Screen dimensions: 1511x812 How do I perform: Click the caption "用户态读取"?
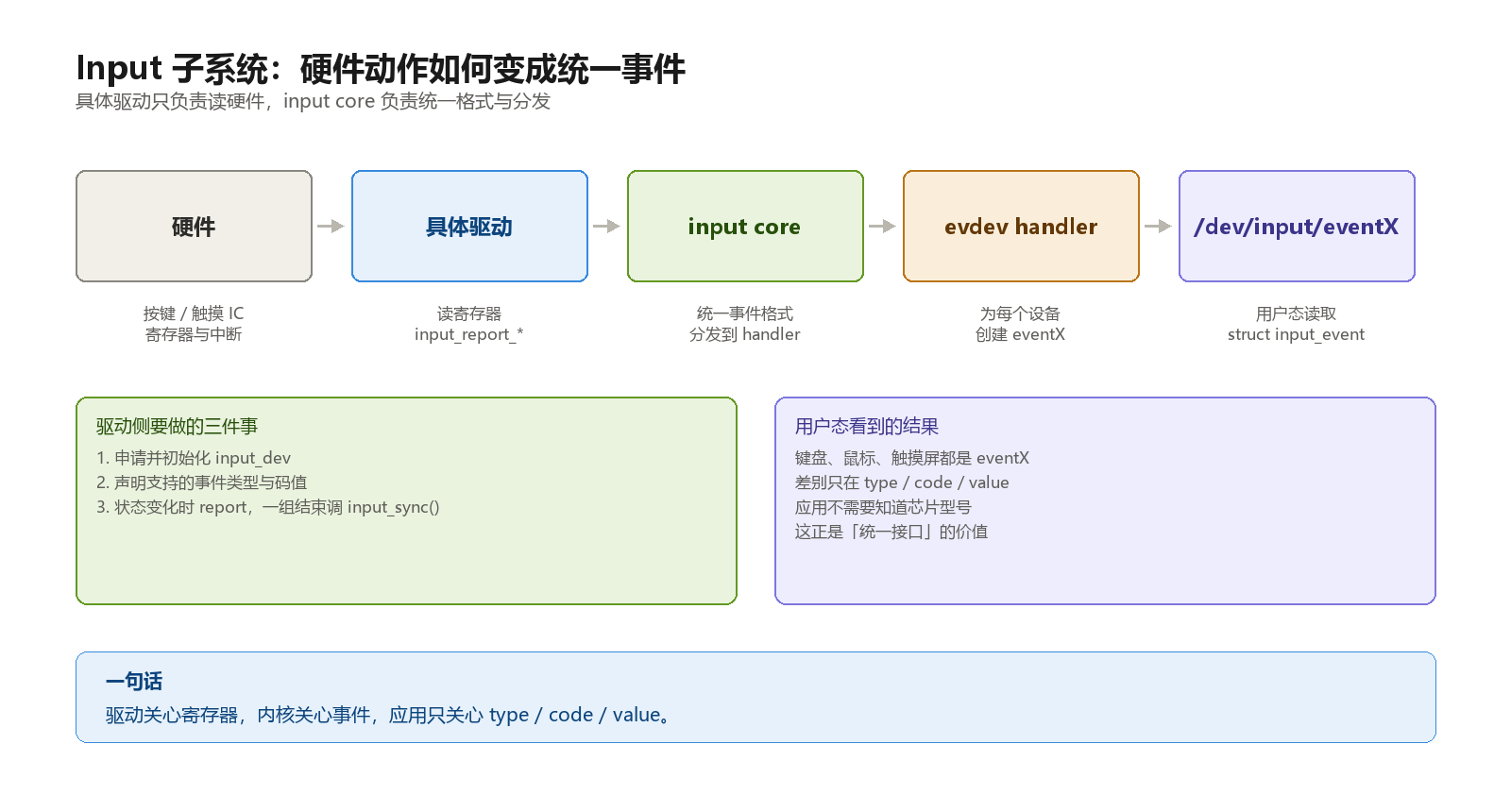(1297, 313)
